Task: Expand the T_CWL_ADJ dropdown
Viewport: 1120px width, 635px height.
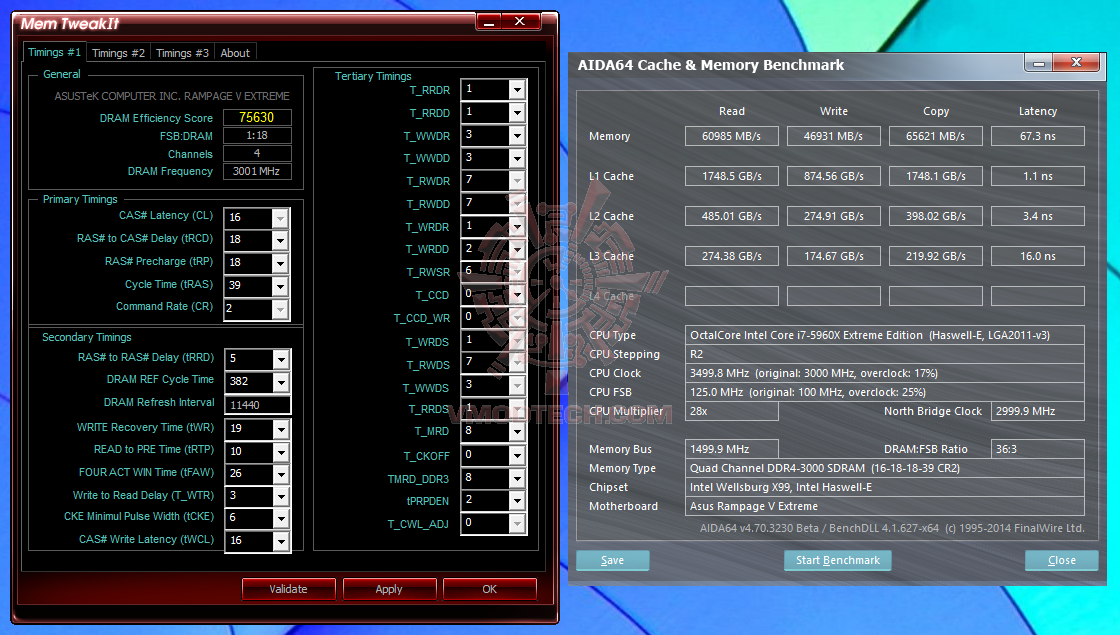Action: pyautogui.click(x=517, y=524)
